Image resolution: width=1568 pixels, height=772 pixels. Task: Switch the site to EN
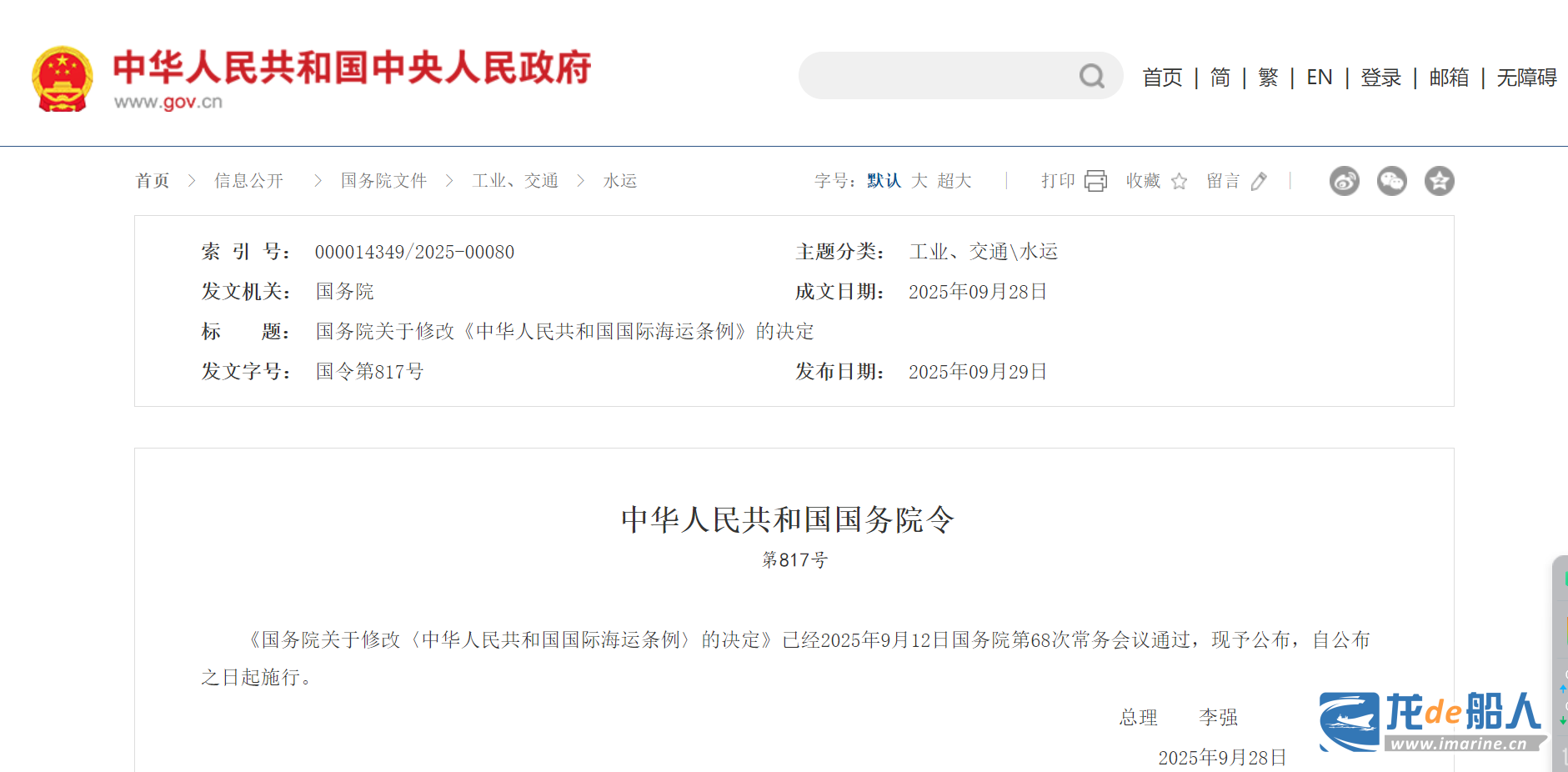[1319, 78]
